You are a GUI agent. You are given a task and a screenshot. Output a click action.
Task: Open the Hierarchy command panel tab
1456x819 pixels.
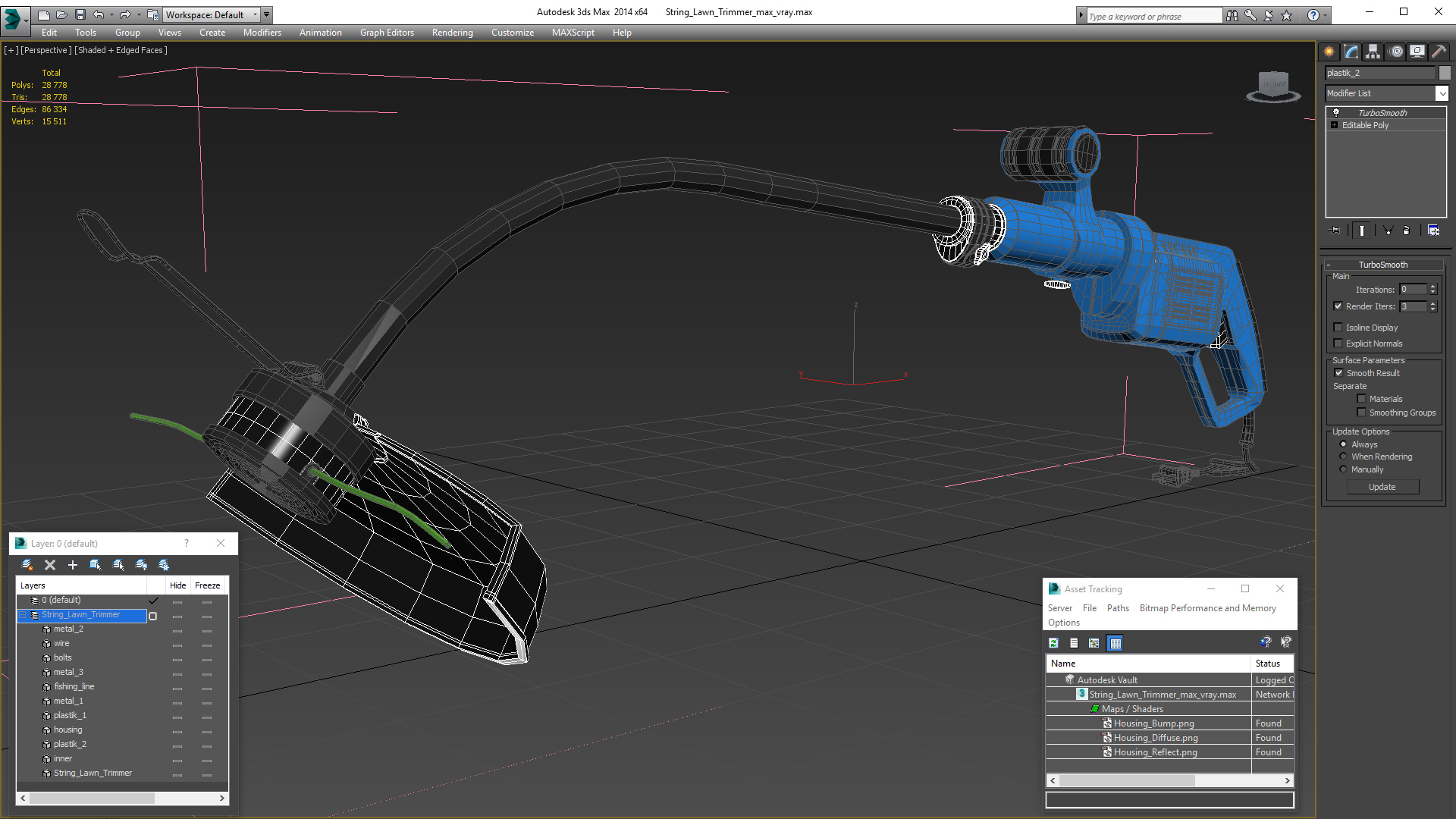click(x=1373, y=52)
